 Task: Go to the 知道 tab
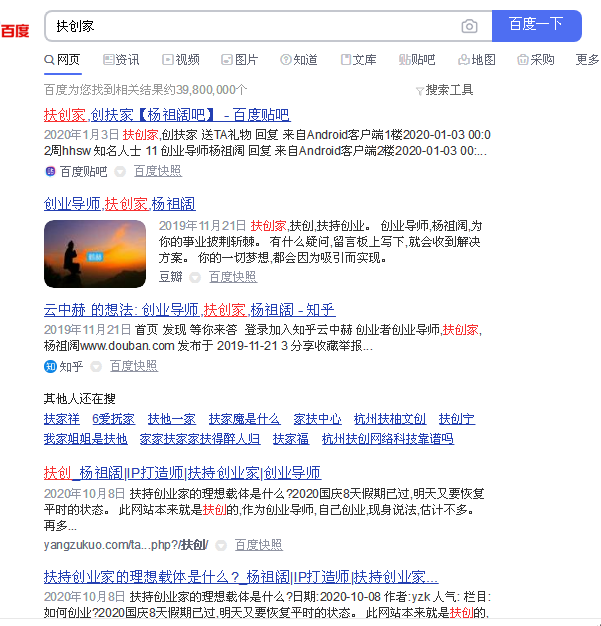pyautogui.click(x=299, y=60)
